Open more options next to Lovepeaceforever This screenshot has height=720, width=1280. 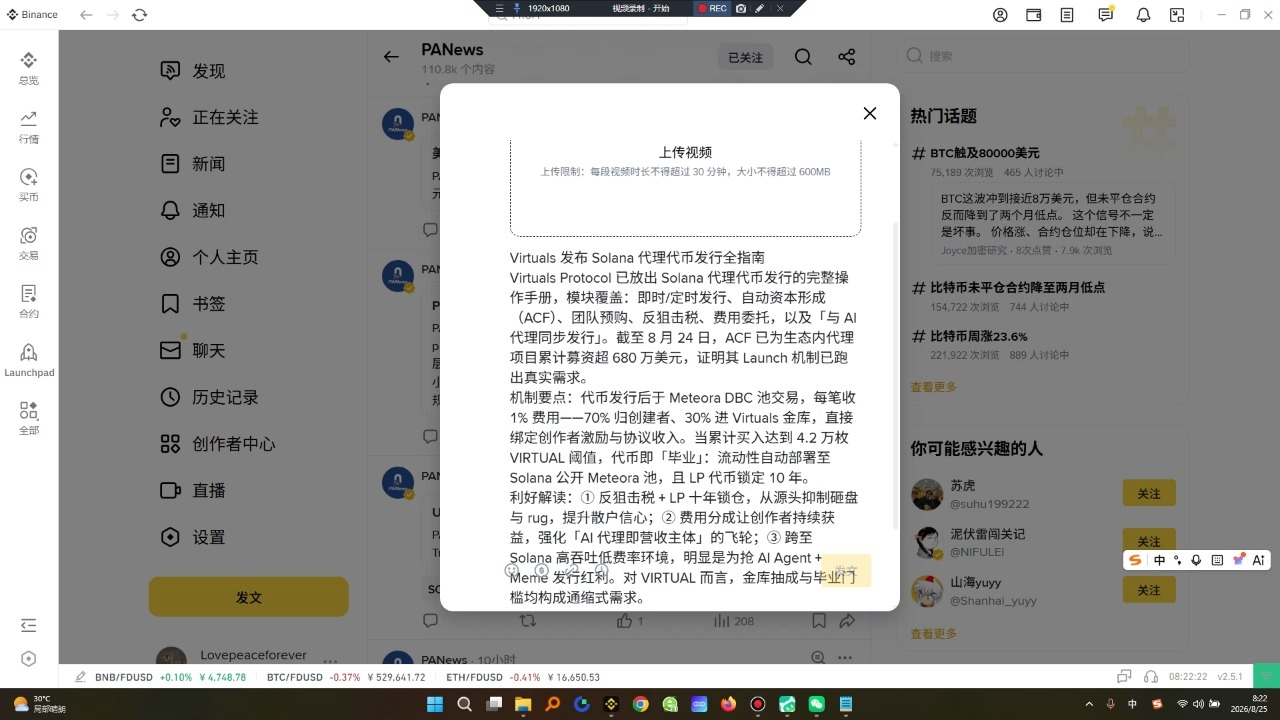[330, 661]
